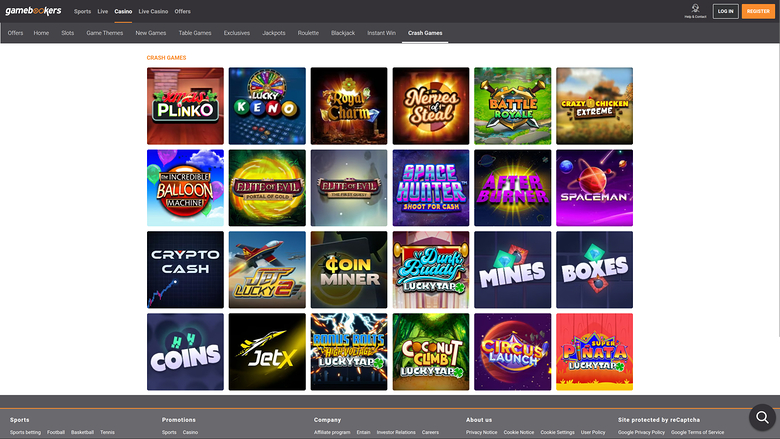Open the After Burner game tile
Image resolution: width=780 pixels, height=439 pixels.
point(512,188)
